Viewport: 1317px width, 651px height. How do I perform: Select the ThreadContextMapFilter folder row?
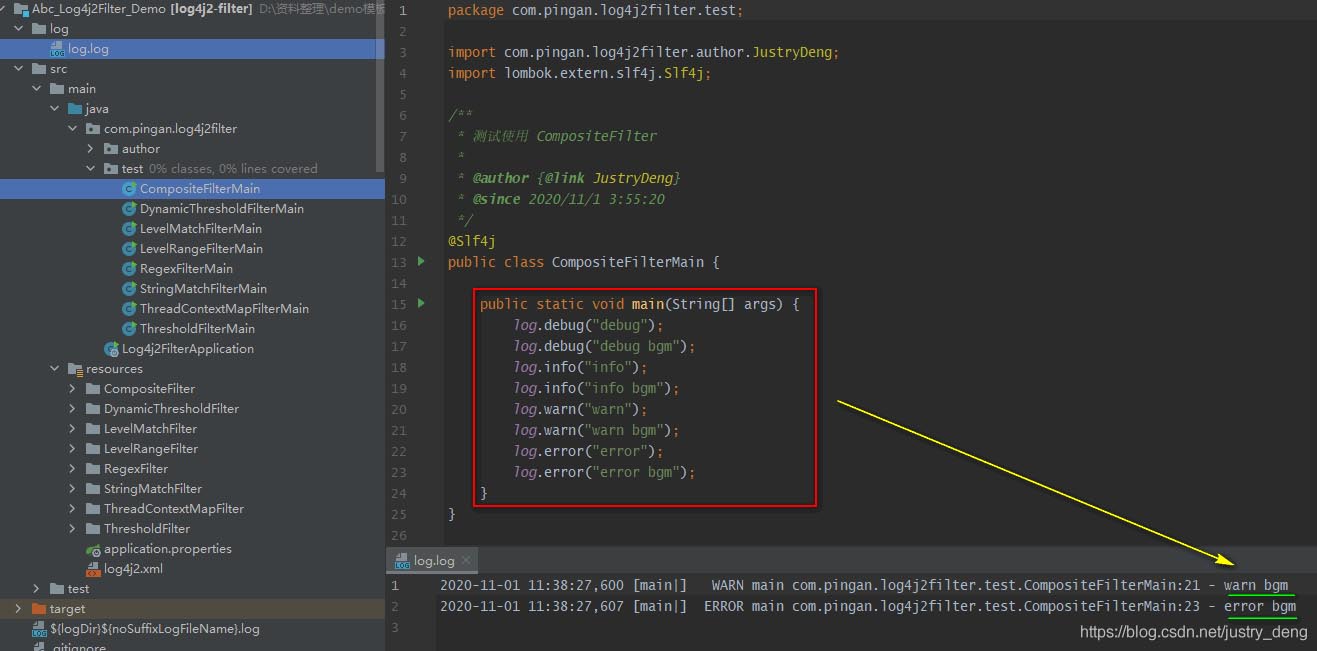tap(192, 509)
